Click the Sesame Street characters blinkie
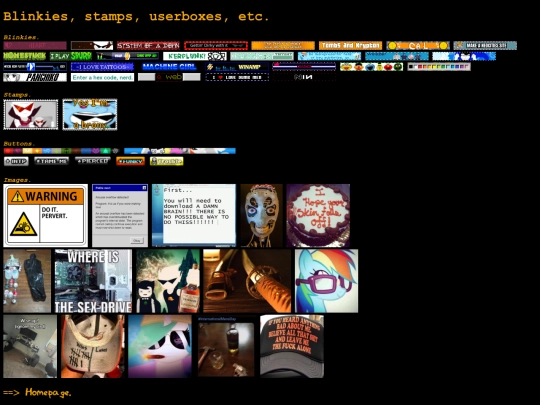Screen dimensions: 540x405 coord(371,67)
